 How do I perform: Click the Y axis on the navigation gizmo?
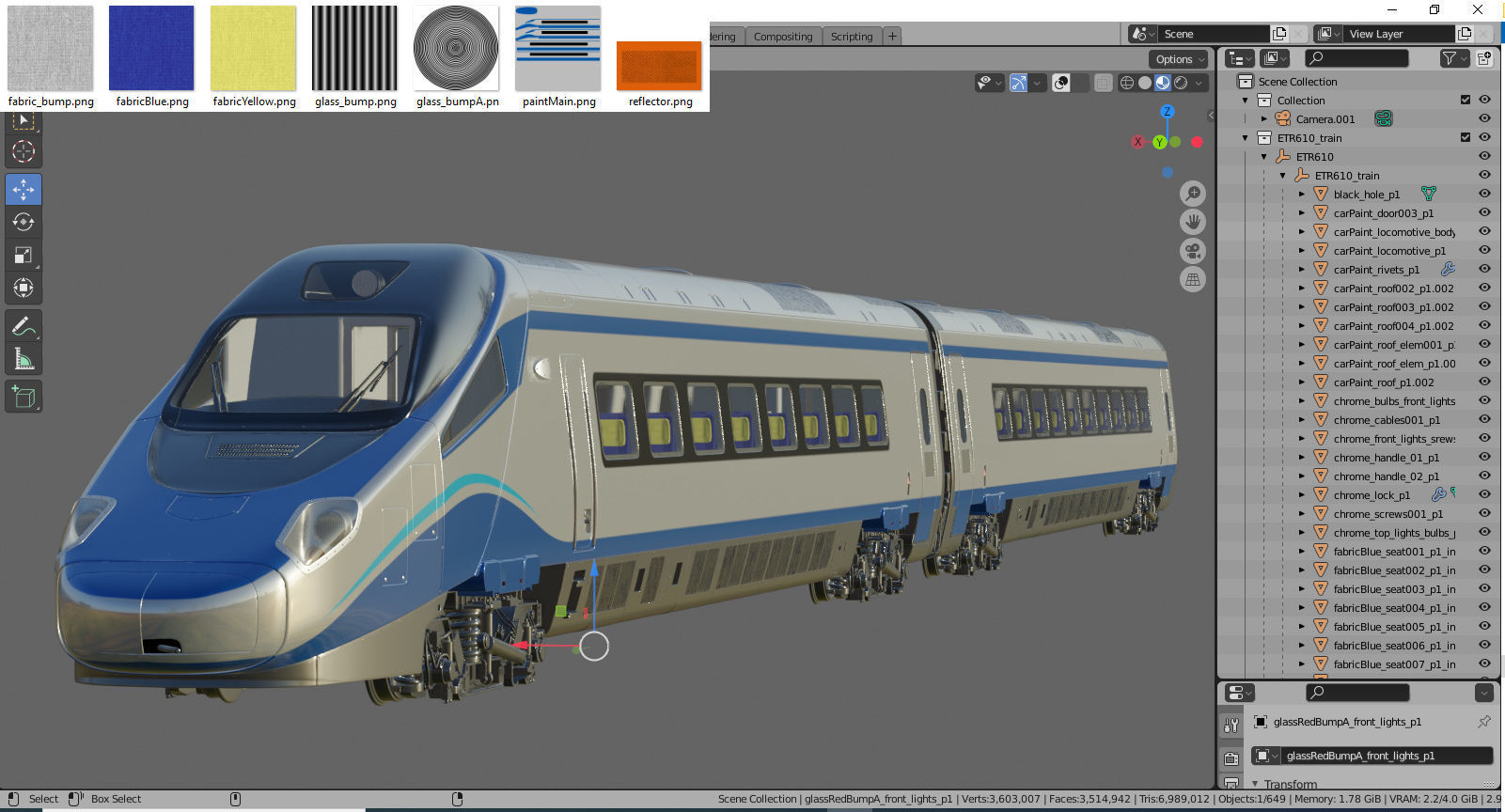1160,142
